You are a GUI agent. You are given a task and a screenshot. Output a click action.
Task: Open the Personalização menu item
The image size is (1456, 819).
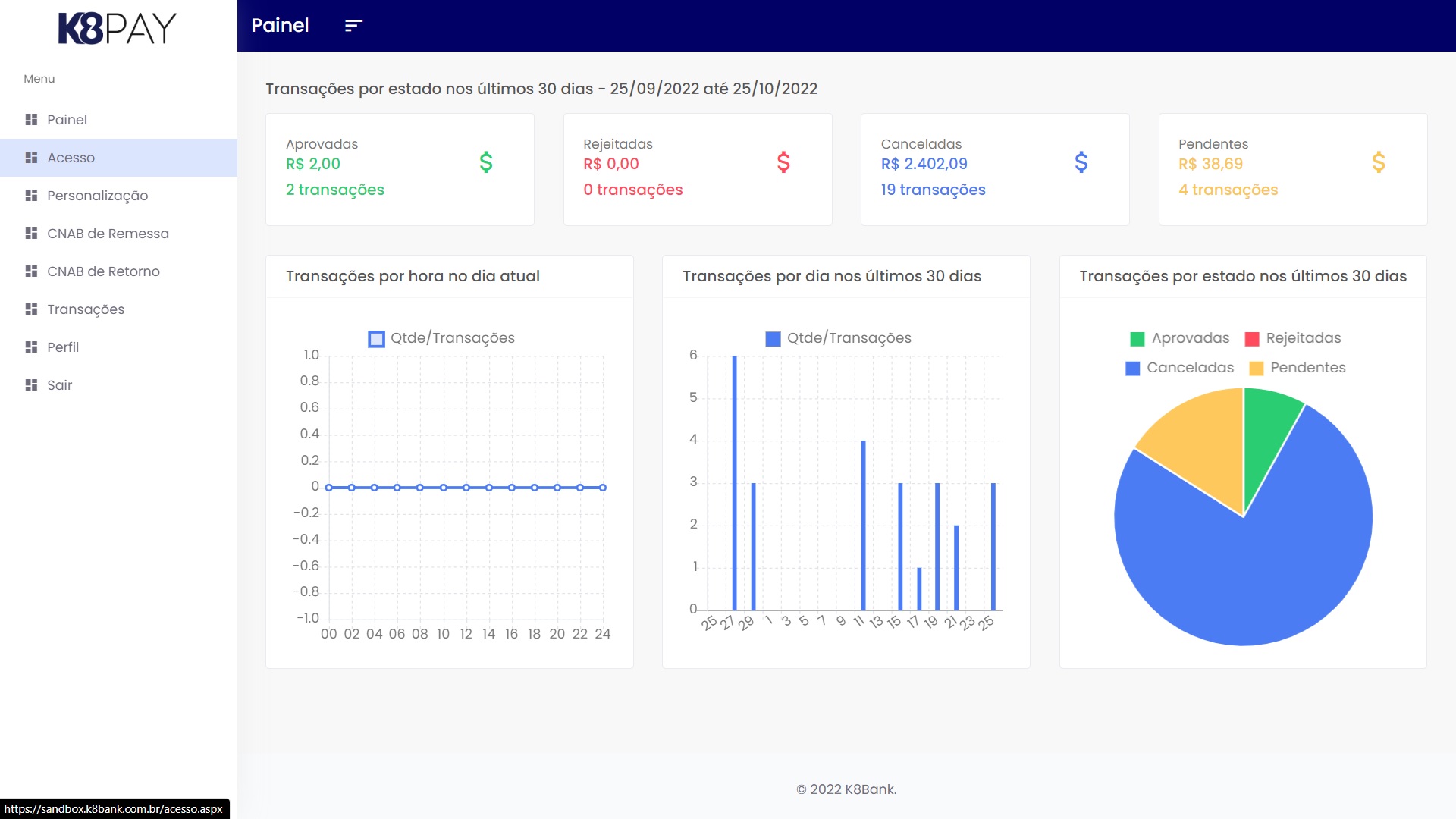coord(97,196)
